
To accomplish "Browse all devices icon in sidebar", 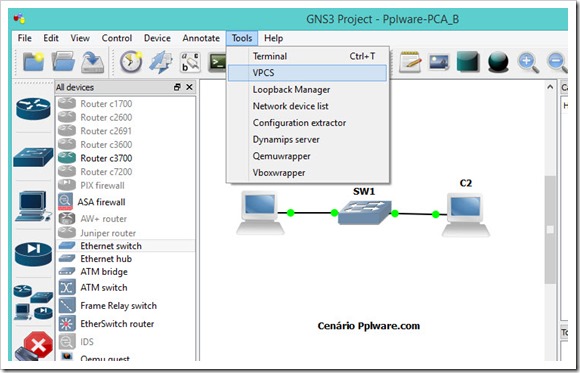I will tap(33, 302).
